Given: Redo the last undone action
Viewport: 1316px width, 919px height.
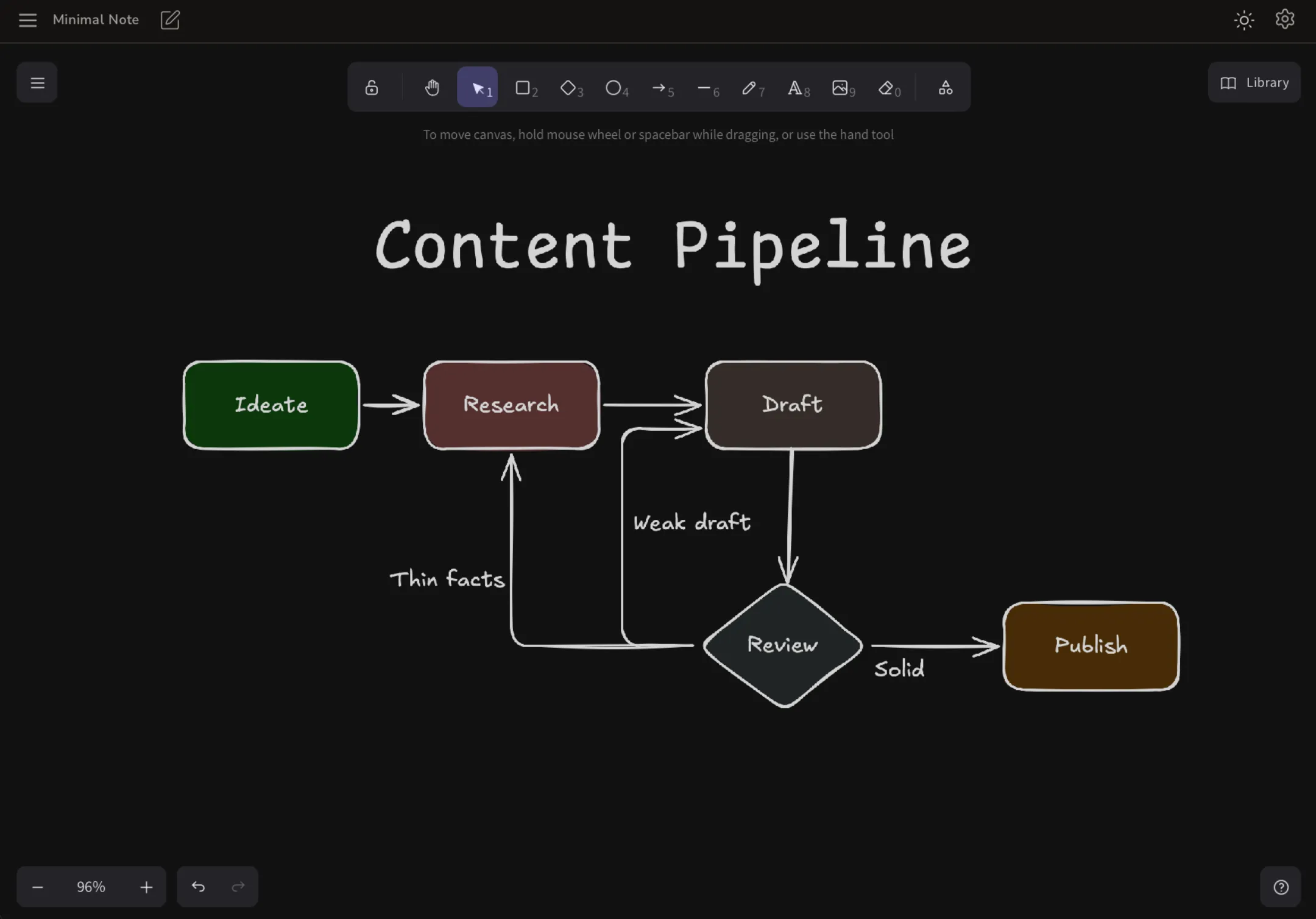Looking at the screenshot, I should 238,887.
